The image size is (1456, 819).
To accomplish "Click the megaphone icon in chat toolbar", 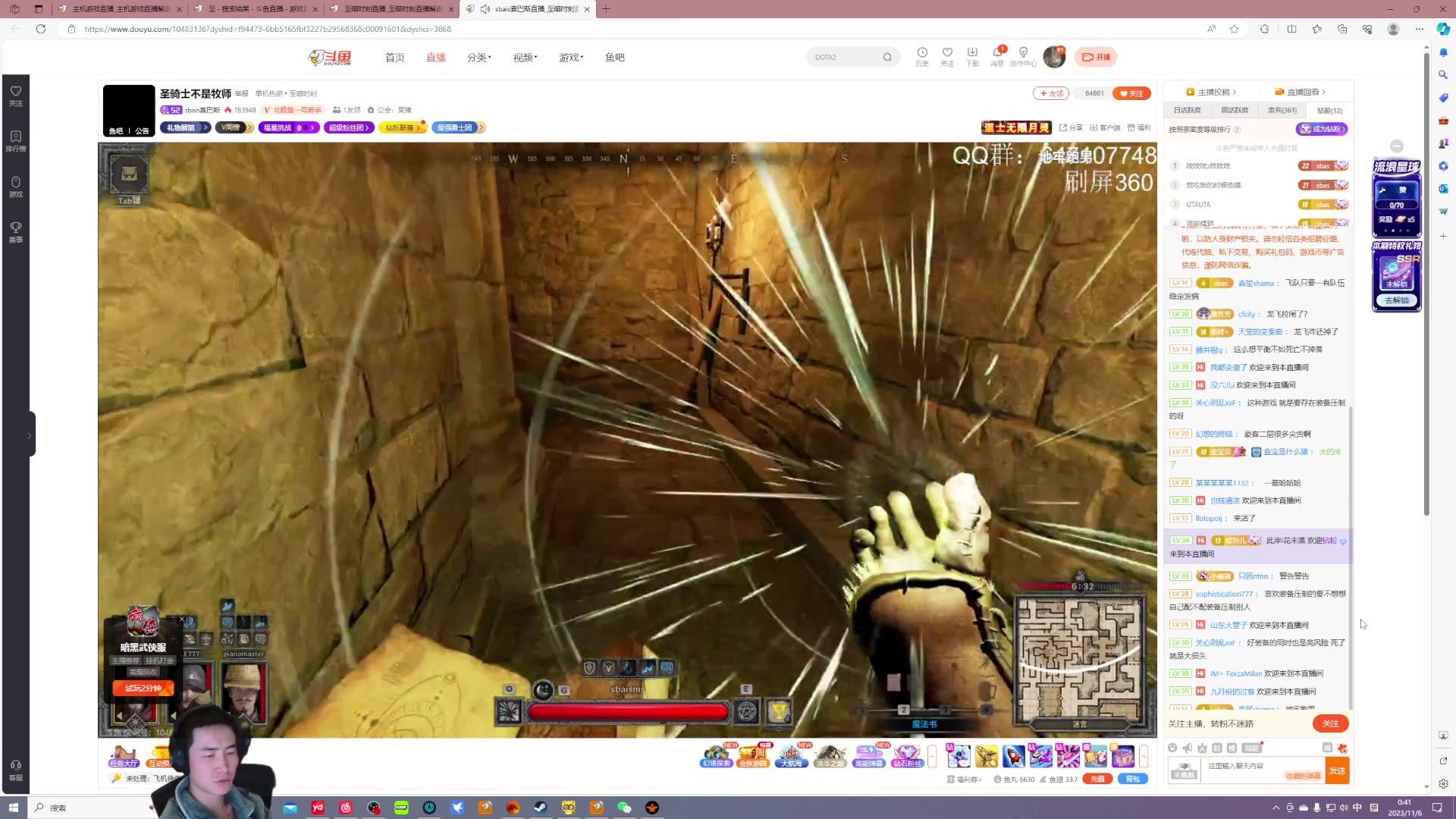I will click(1188, 748).
